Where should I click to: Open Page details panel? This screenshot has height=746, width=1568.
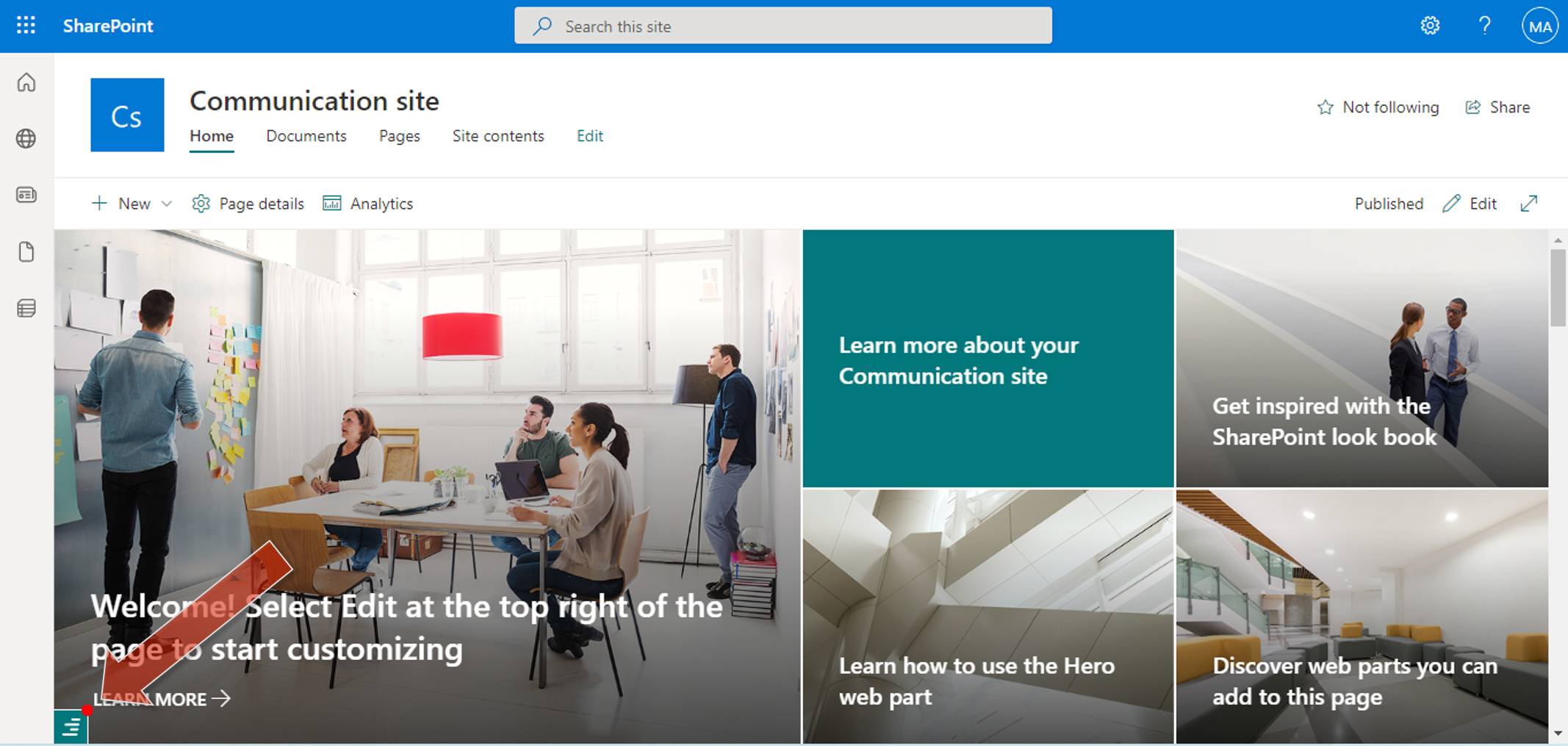[248, 204]
